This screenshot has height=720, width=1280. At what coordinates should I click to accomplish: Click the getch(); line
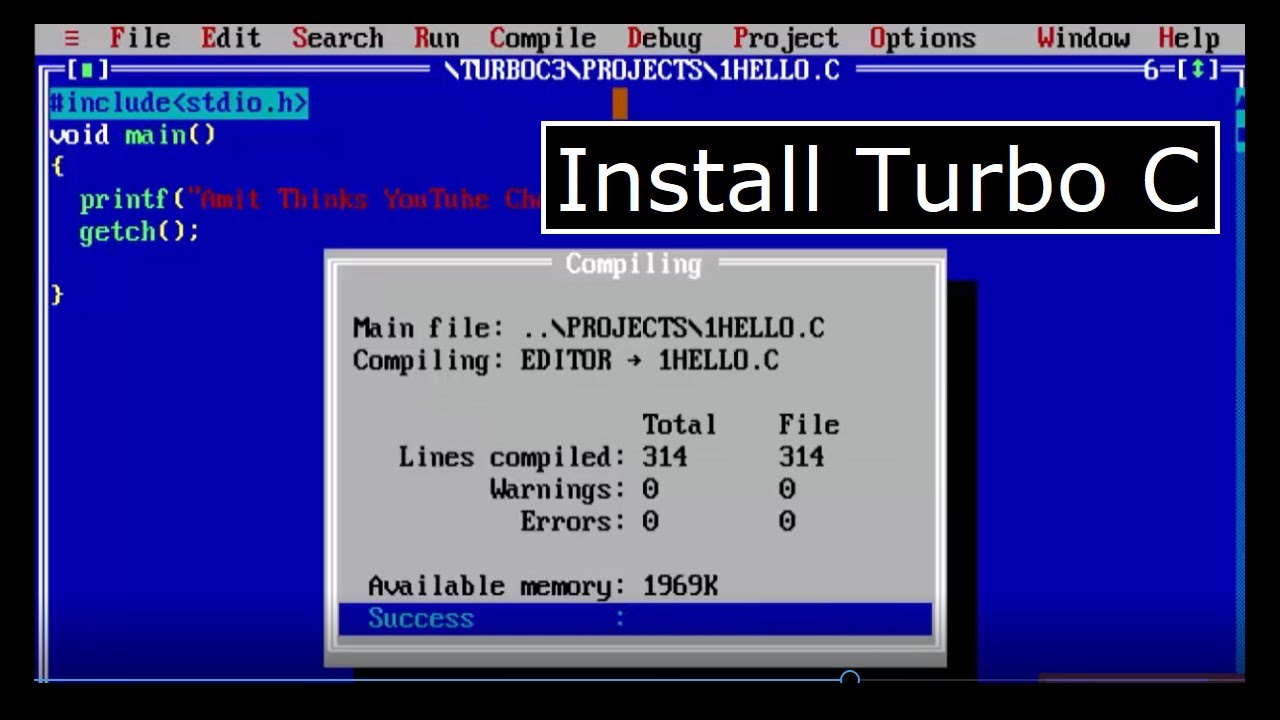tap(139, 232)
